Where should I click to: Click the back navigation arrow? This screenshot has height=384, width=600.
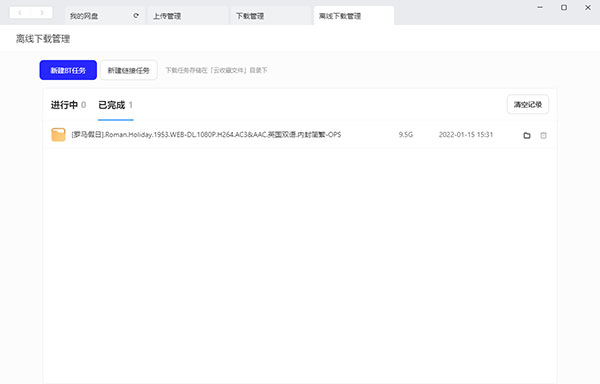[x=20, y=13]
